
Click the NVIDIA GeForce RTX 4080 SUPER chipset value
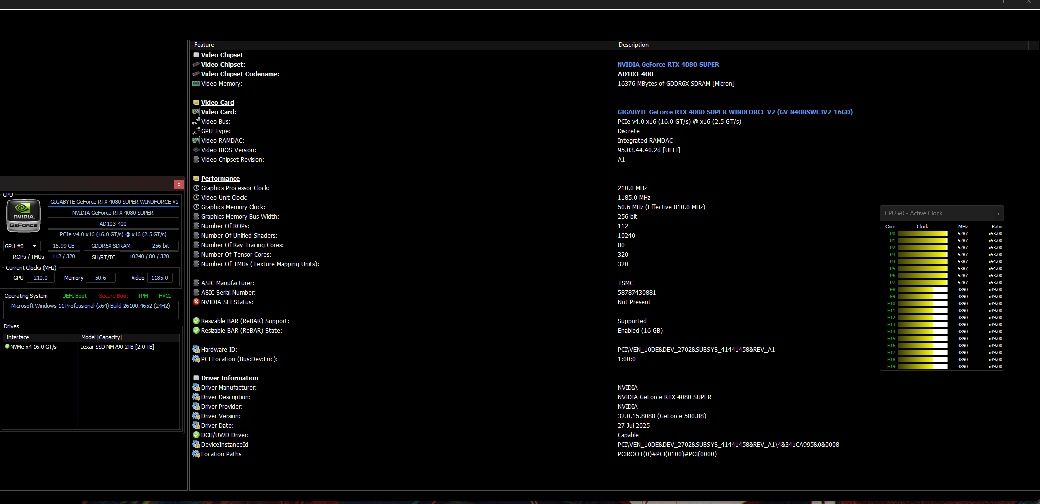pos(668,64)
